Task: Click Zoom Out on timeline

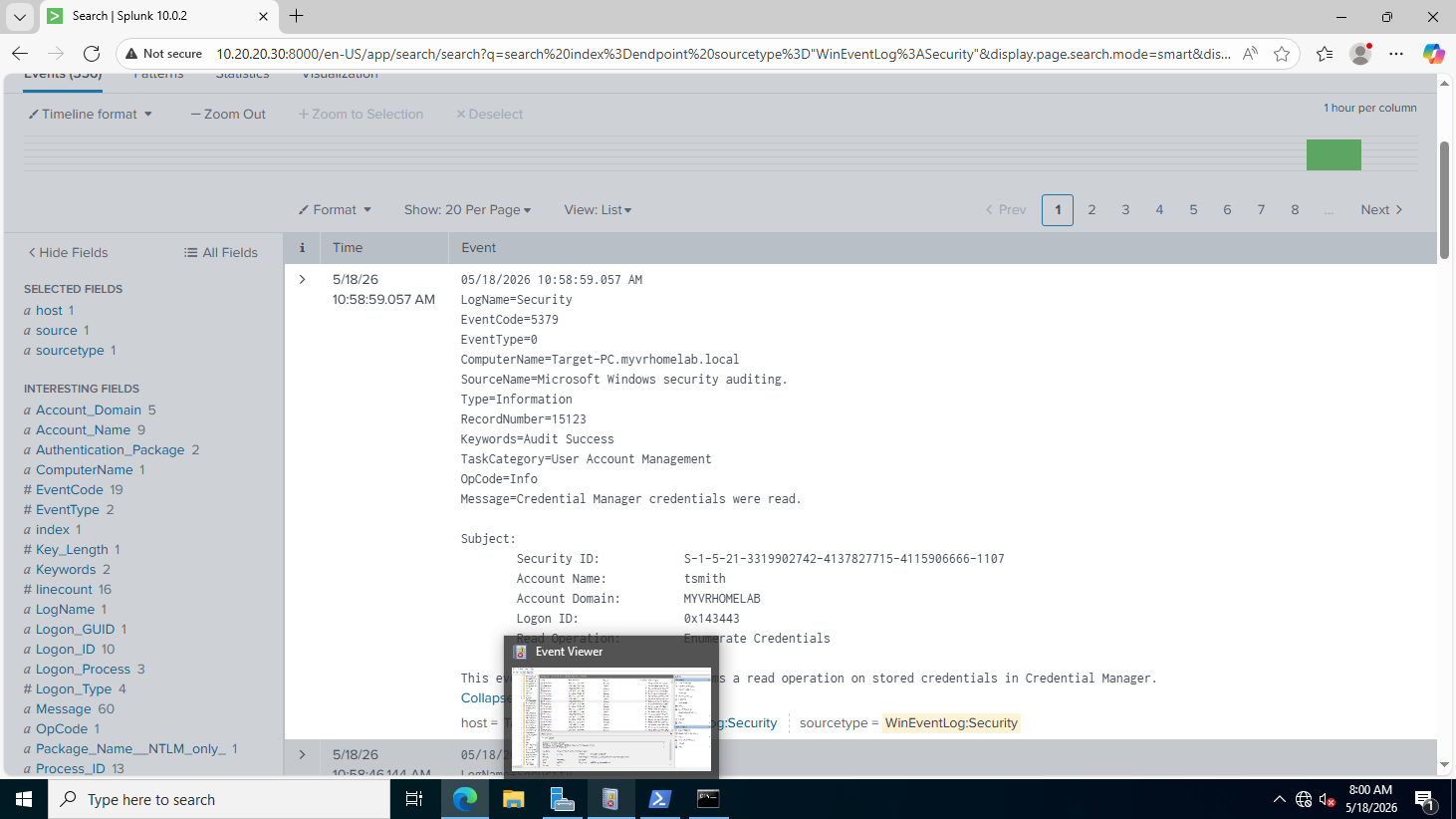Action: 228,114
